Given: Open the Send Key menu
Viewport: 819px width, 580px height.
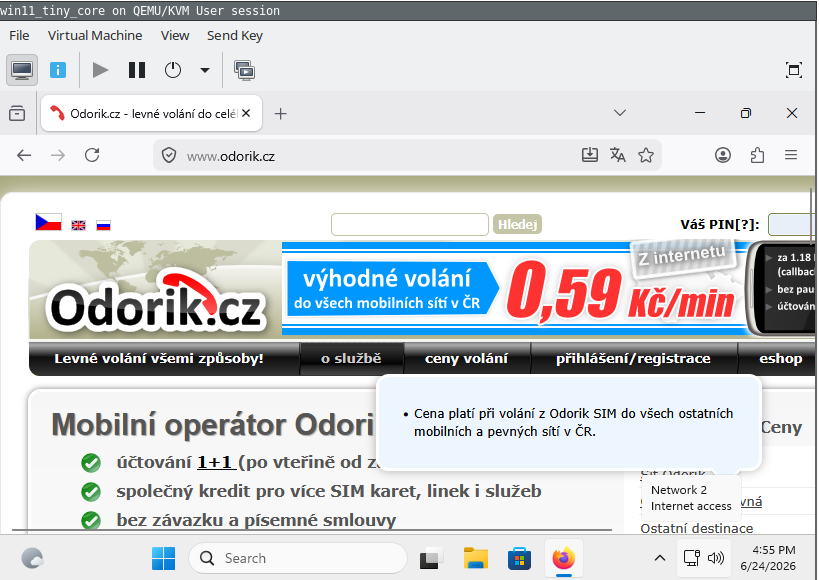Looking at the screenshot, I should click(235, 36).
